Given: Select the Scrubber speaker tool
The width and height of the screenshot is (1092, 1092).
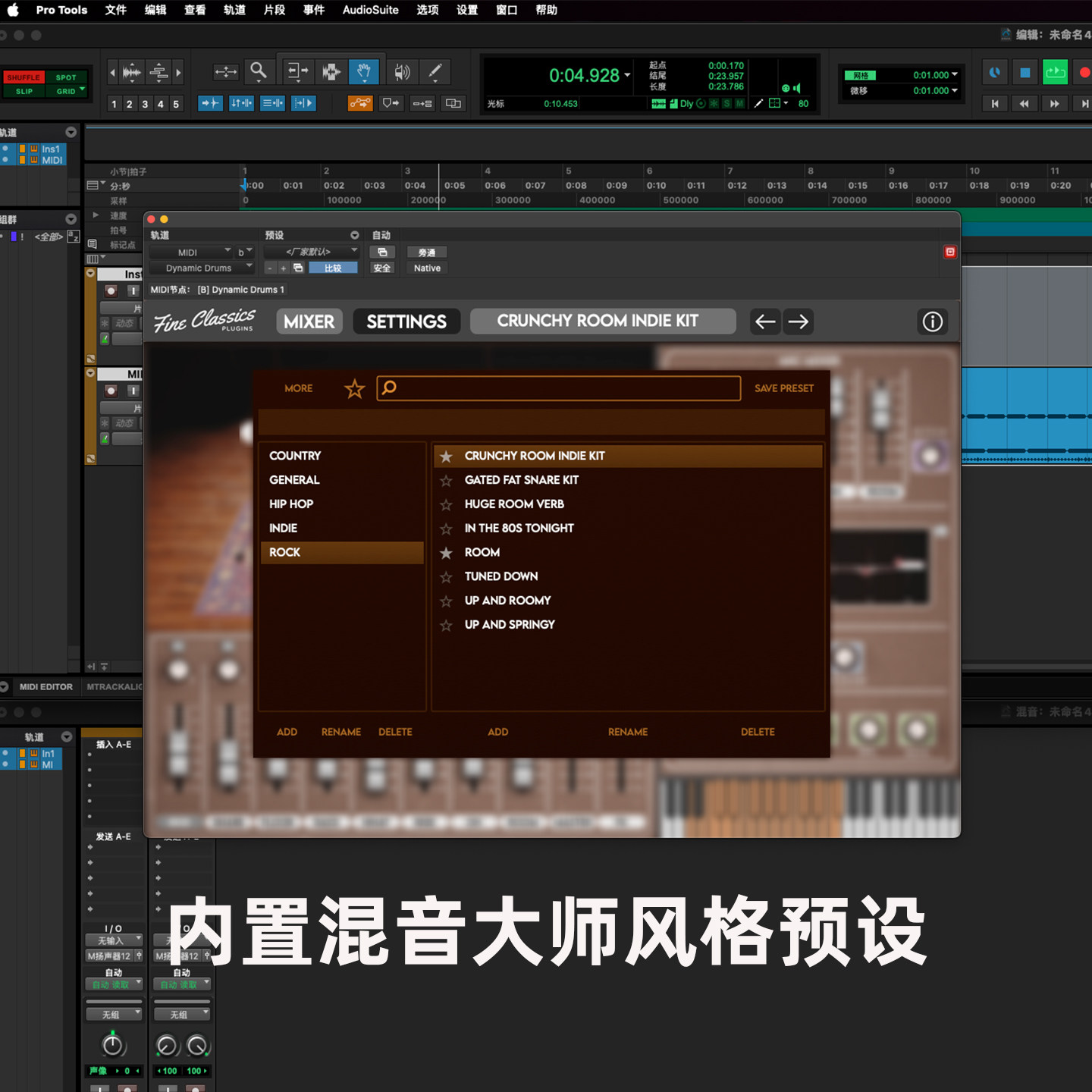Looking at the screenshot, I should tap(402, 72).
